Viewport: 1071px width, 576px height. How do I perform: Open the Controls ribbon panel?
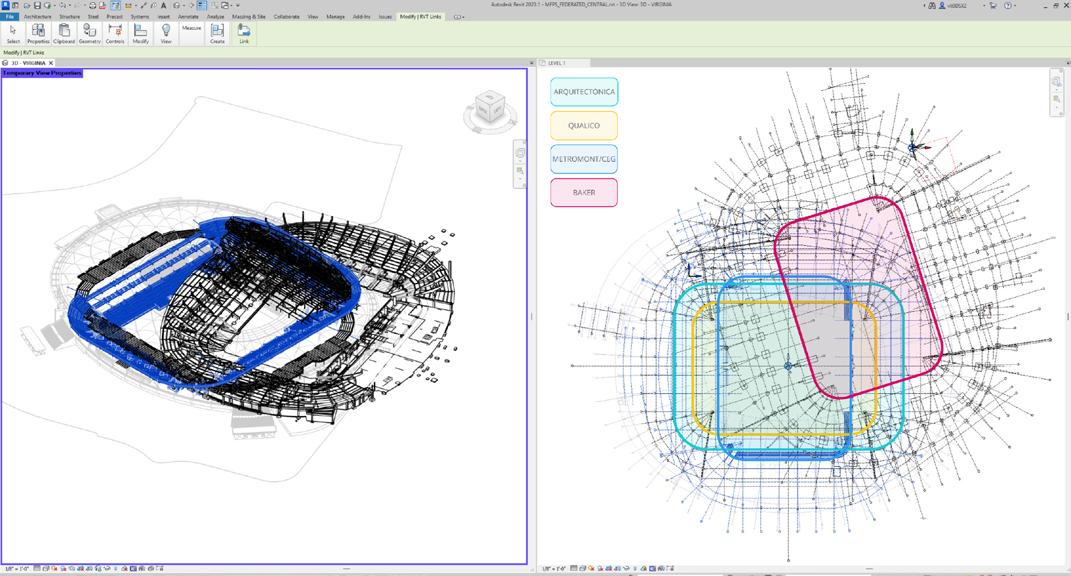tap(115, 33)
